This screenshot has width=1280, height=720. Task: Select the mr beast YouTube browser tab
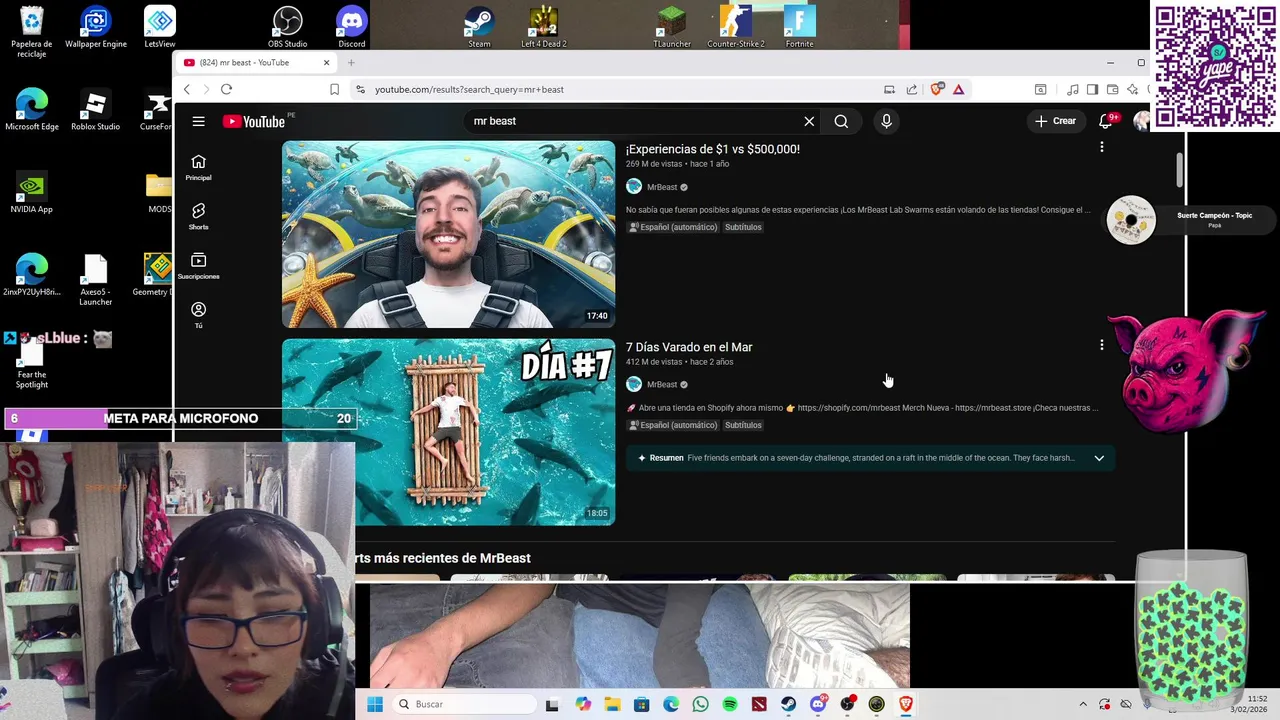pyautogui.click(x=256, y=62)
